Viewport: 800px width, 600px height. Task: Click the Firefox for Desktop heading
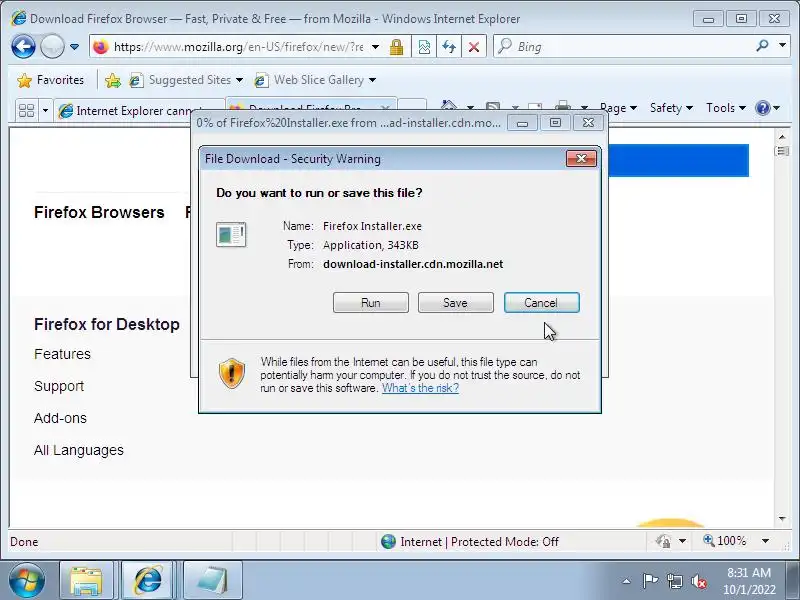(x=107, y=324)
